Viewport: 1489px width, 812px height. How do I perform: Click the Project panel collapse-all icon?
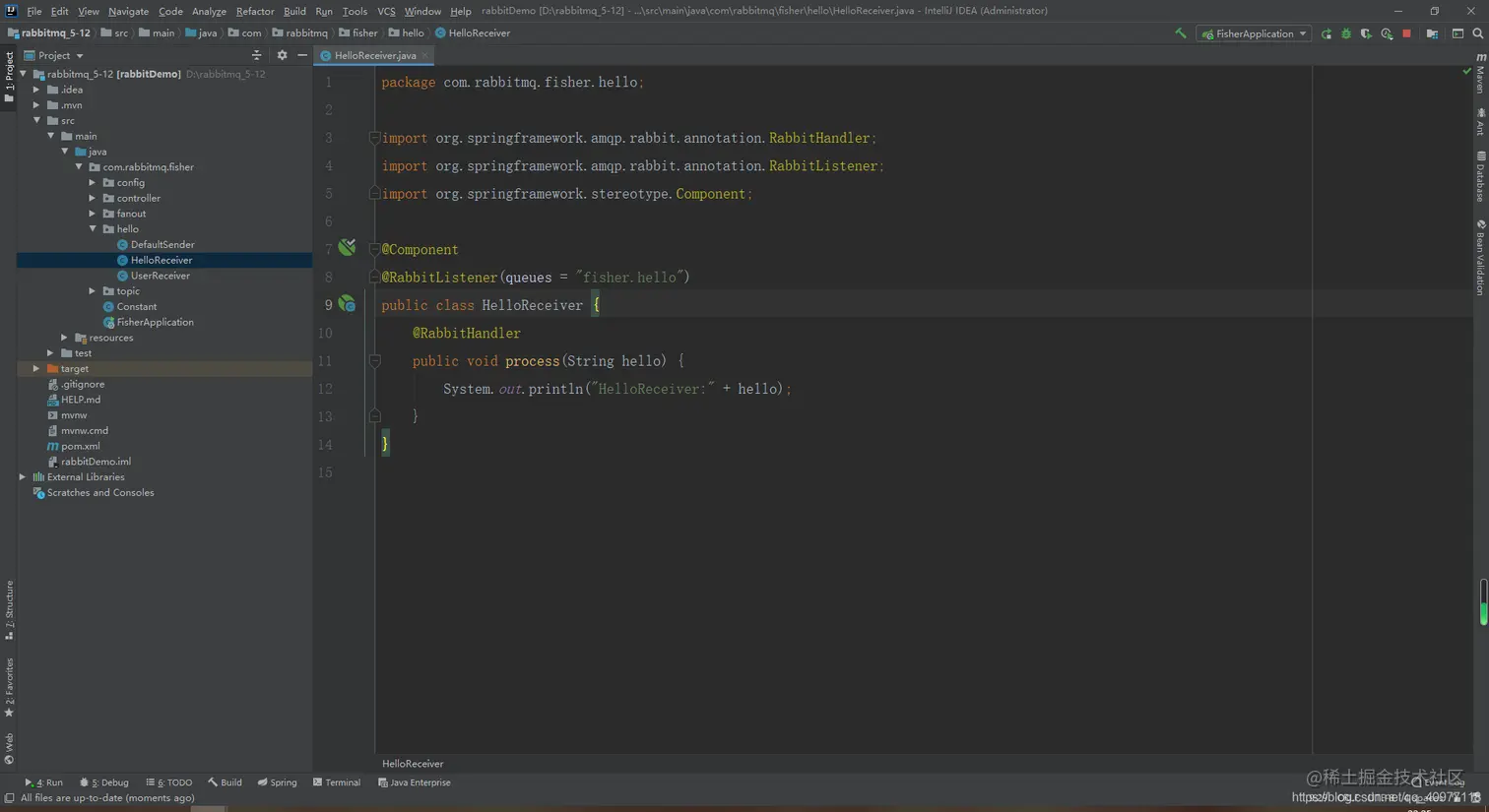click(x=256, y=55)
